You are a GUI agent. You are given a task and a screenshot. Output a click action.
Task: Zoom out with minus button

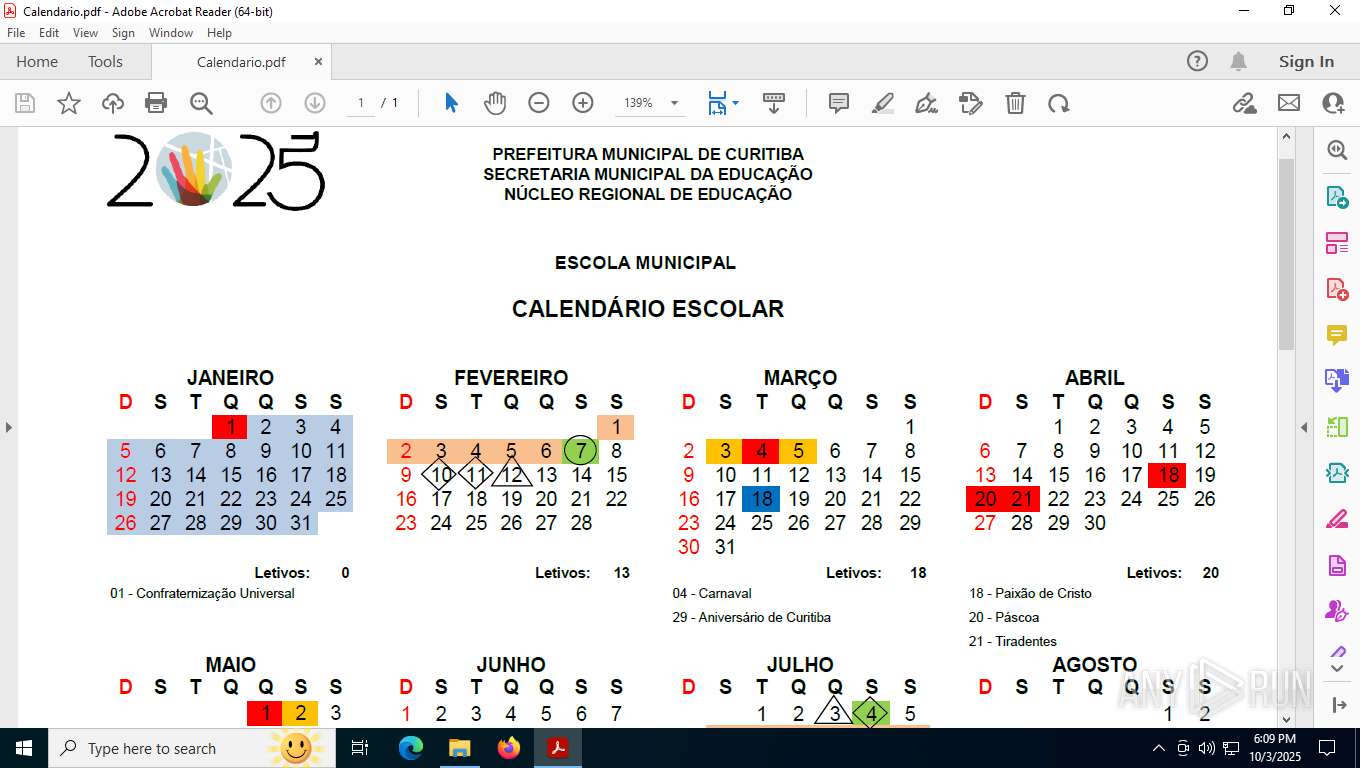pyautogui.click(x=539, y=103)
